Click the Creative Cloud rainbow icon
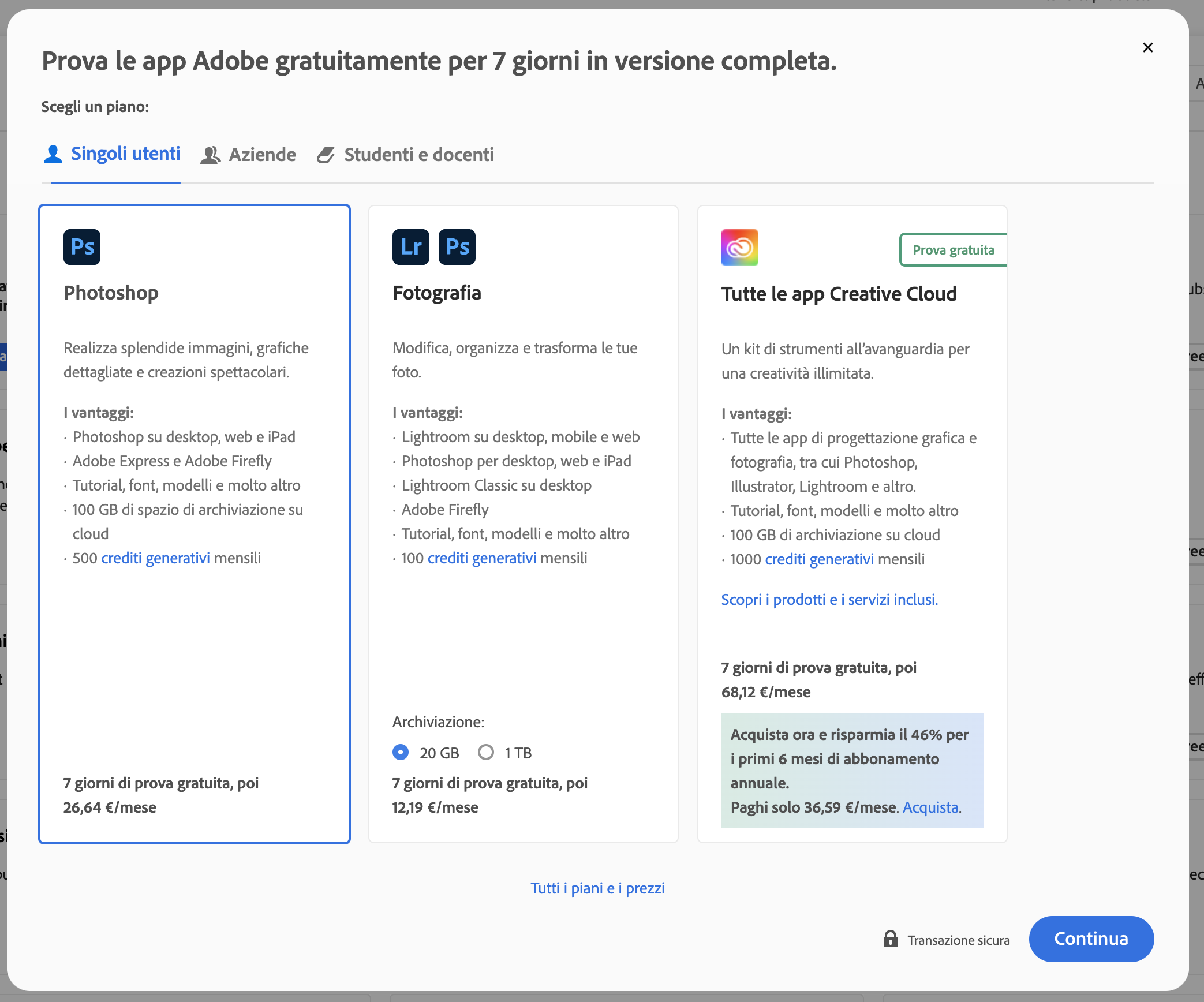1204x1002 pixels. [x=739, y=248]
